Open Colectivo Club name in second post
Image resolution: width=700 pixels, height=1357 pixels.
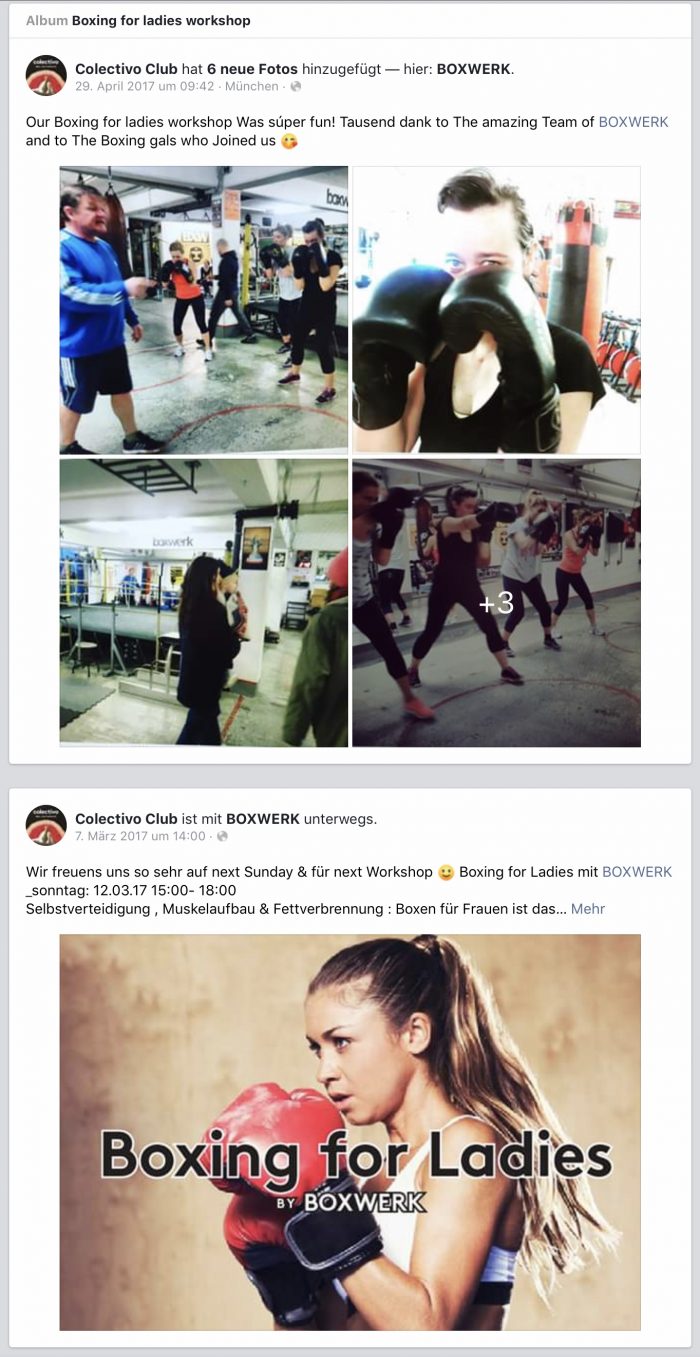126,819
